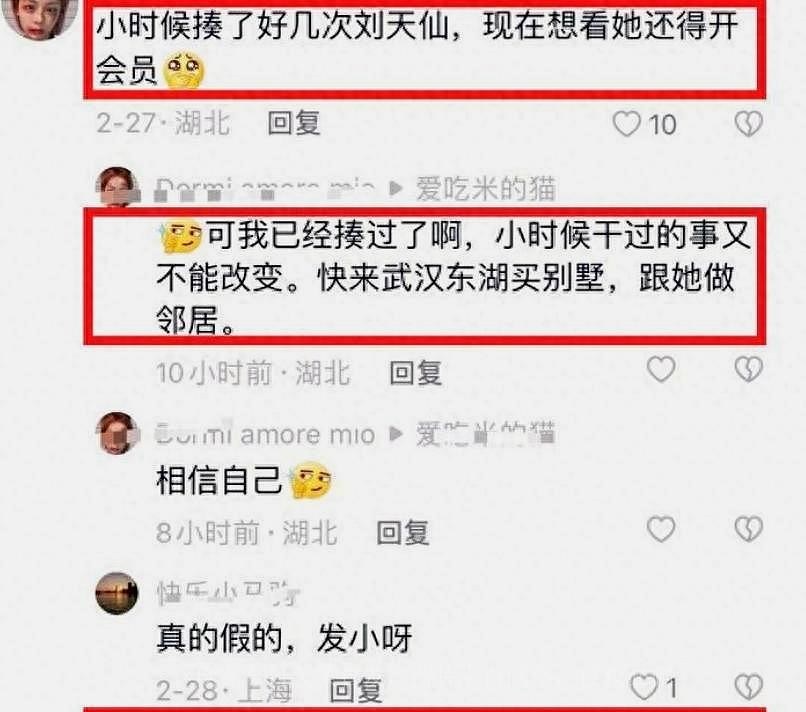Reply to the 2-27 湖北 comment
This screenshot has width=806, height=712.
pos(294,123)
